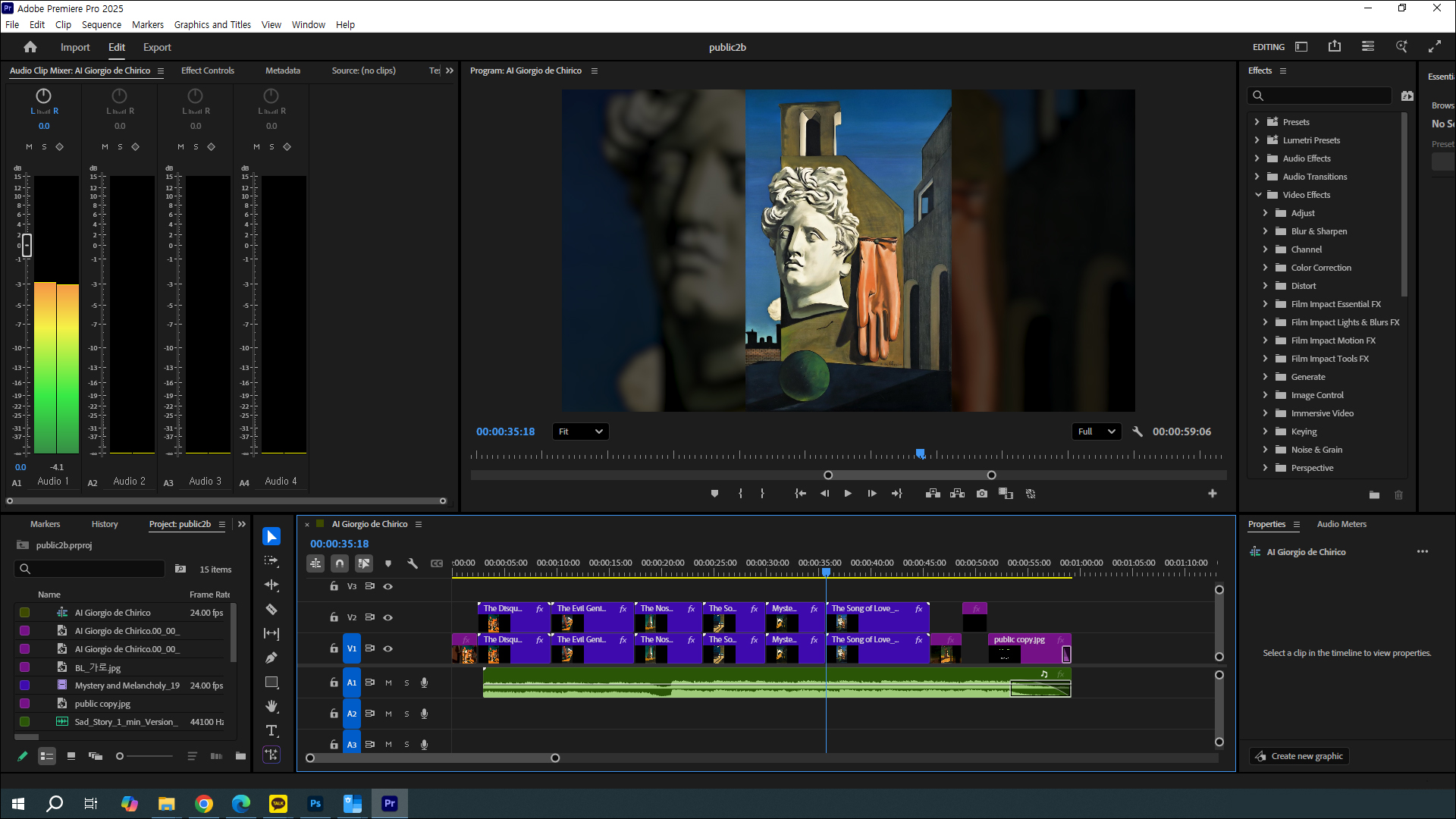Switch to the Effect Controls tab
The image size is (1456, 819).
click(207, 71)
